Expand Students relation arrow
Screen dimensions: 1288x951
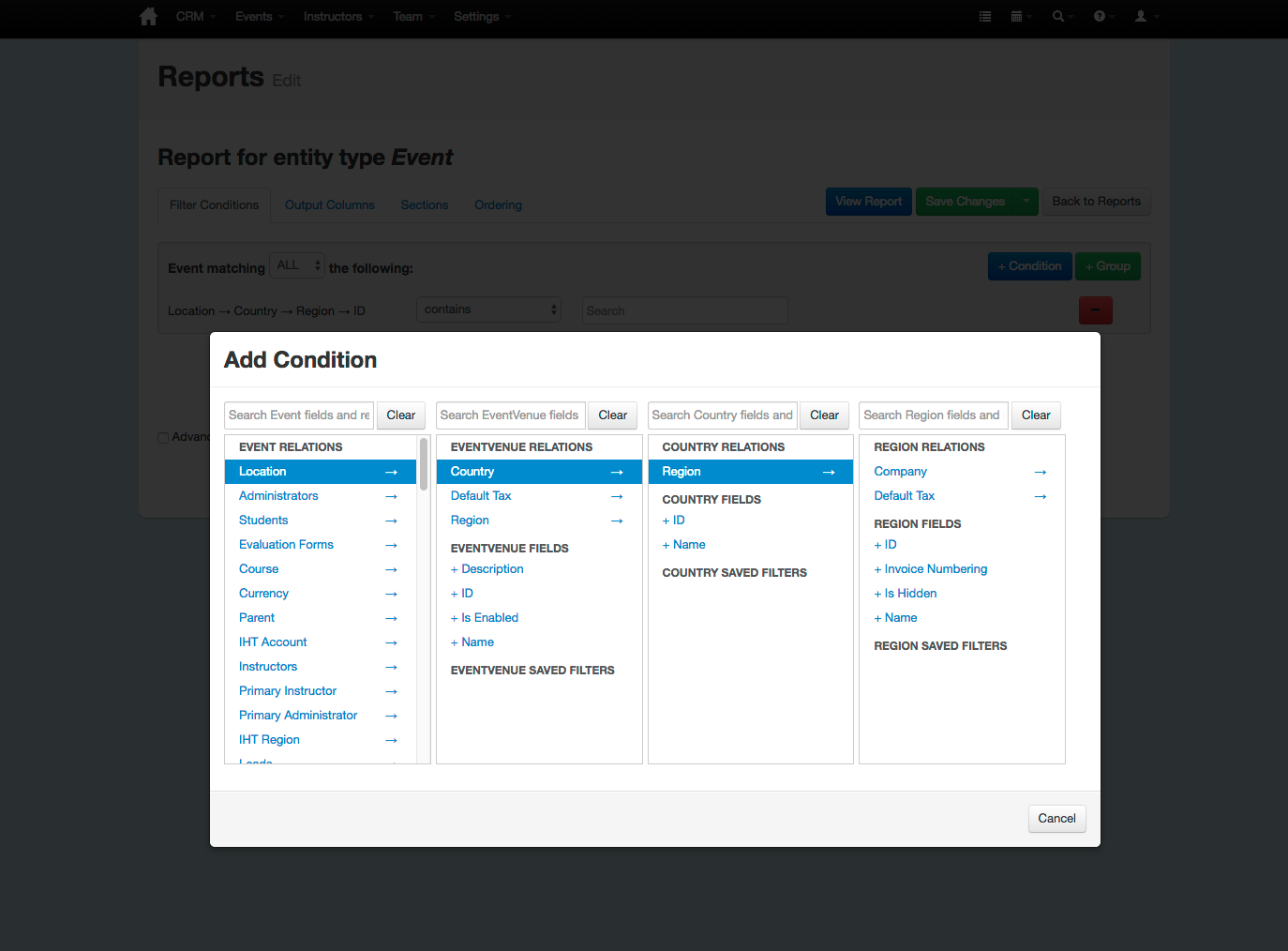(392, 521)
